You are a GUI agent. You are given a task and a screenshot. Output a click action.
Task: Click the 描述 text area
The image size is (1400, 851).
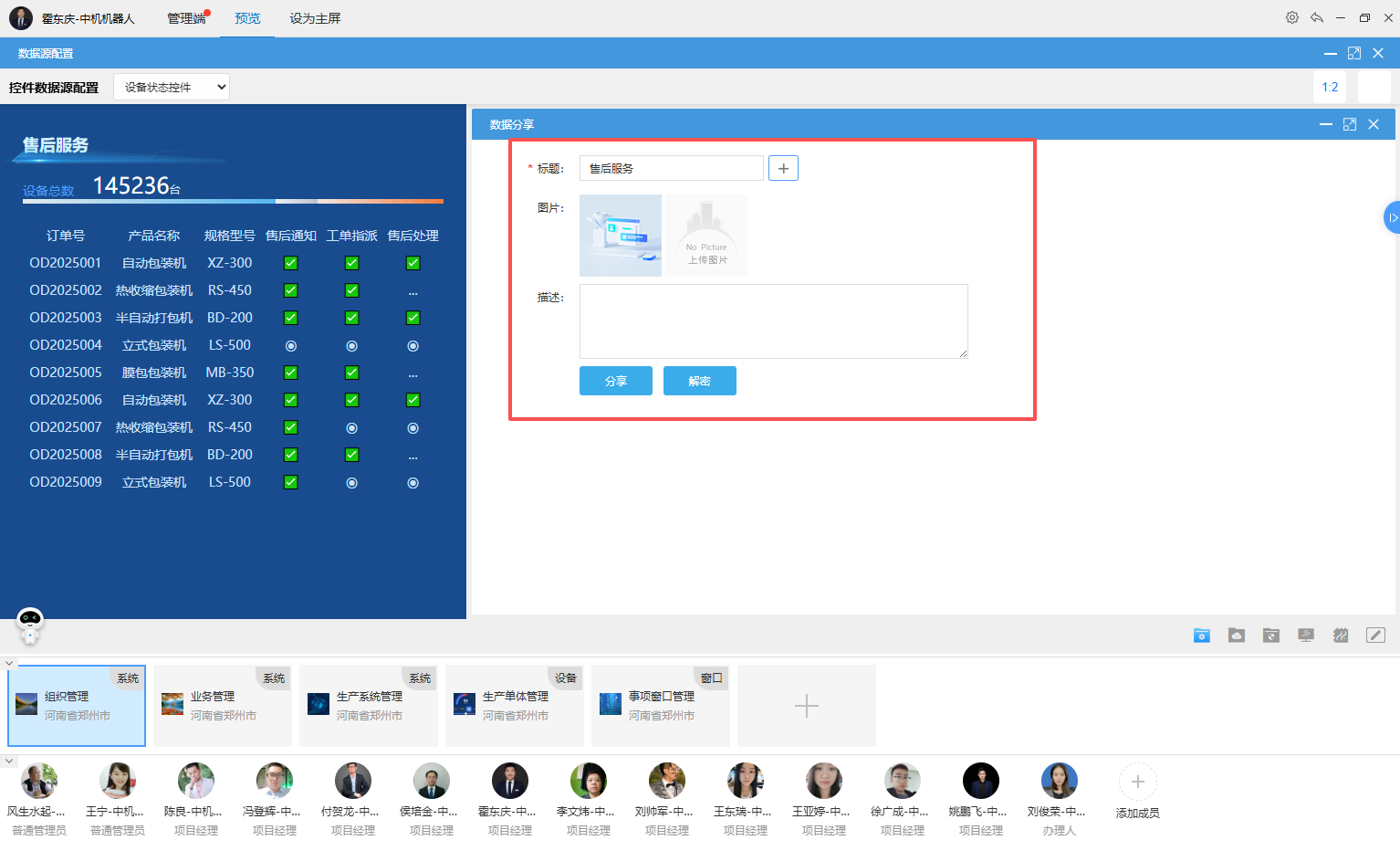point(773,321)
